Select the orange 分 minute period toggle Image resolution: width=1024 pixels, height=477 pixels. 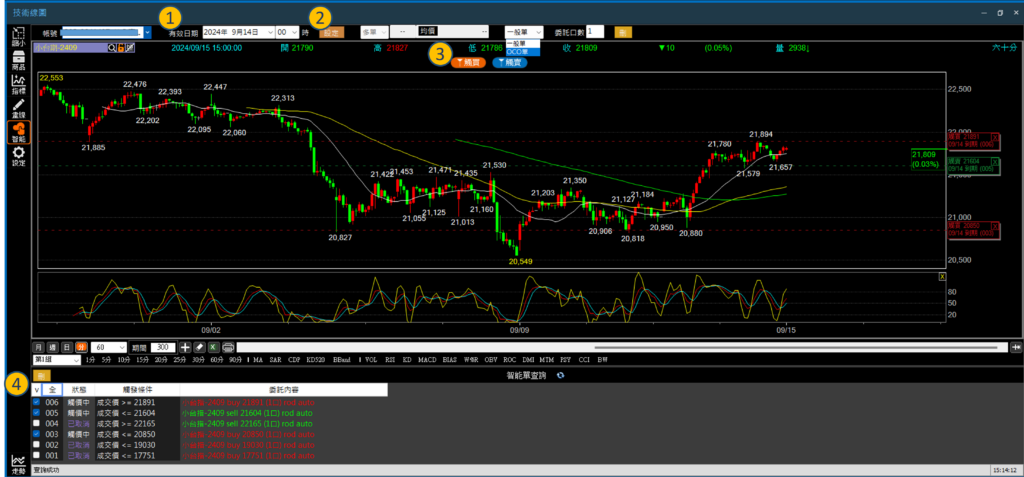[x=82, y=348]
